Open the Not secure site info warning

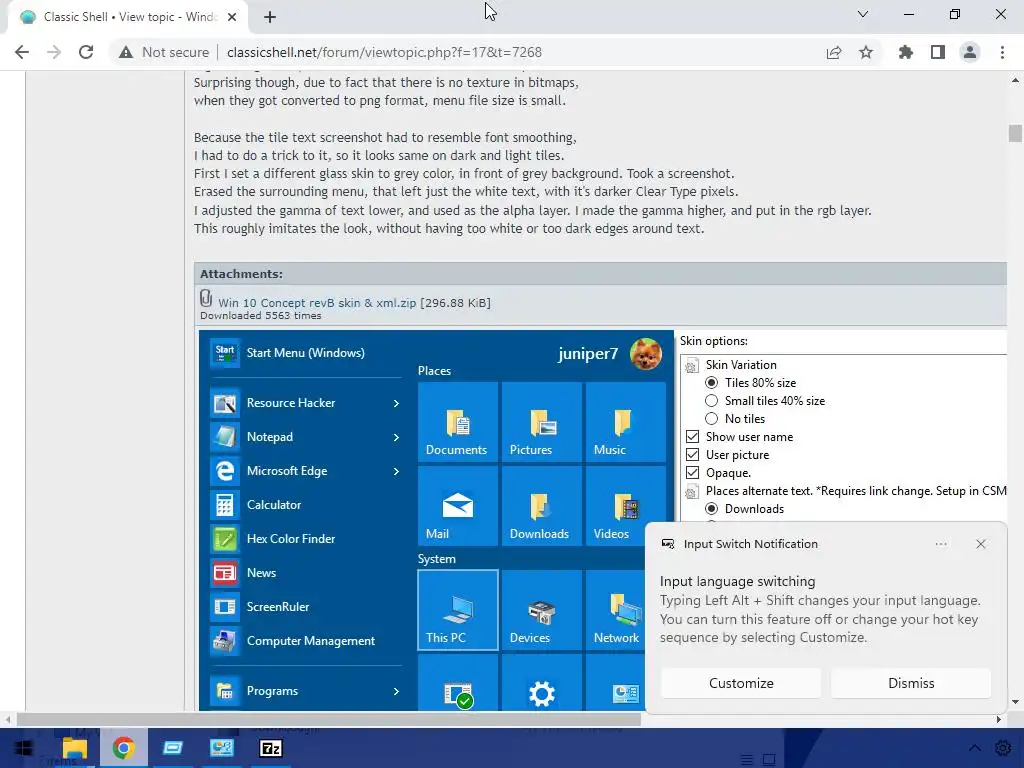coord(164,52)
